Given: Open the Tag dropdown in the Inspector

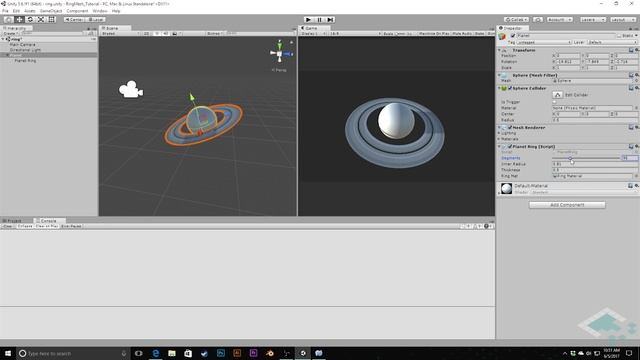Looking at the screenshot, I should [544, 42].
